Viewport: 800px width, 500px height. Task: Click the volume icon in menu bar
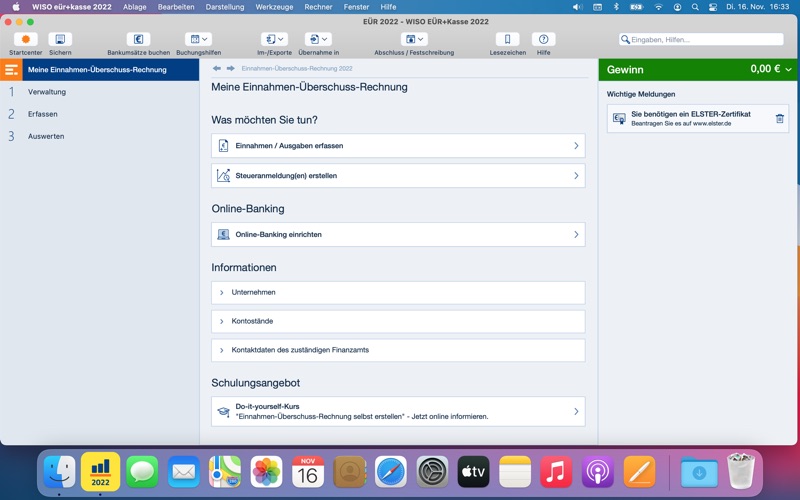coord(577,7)
